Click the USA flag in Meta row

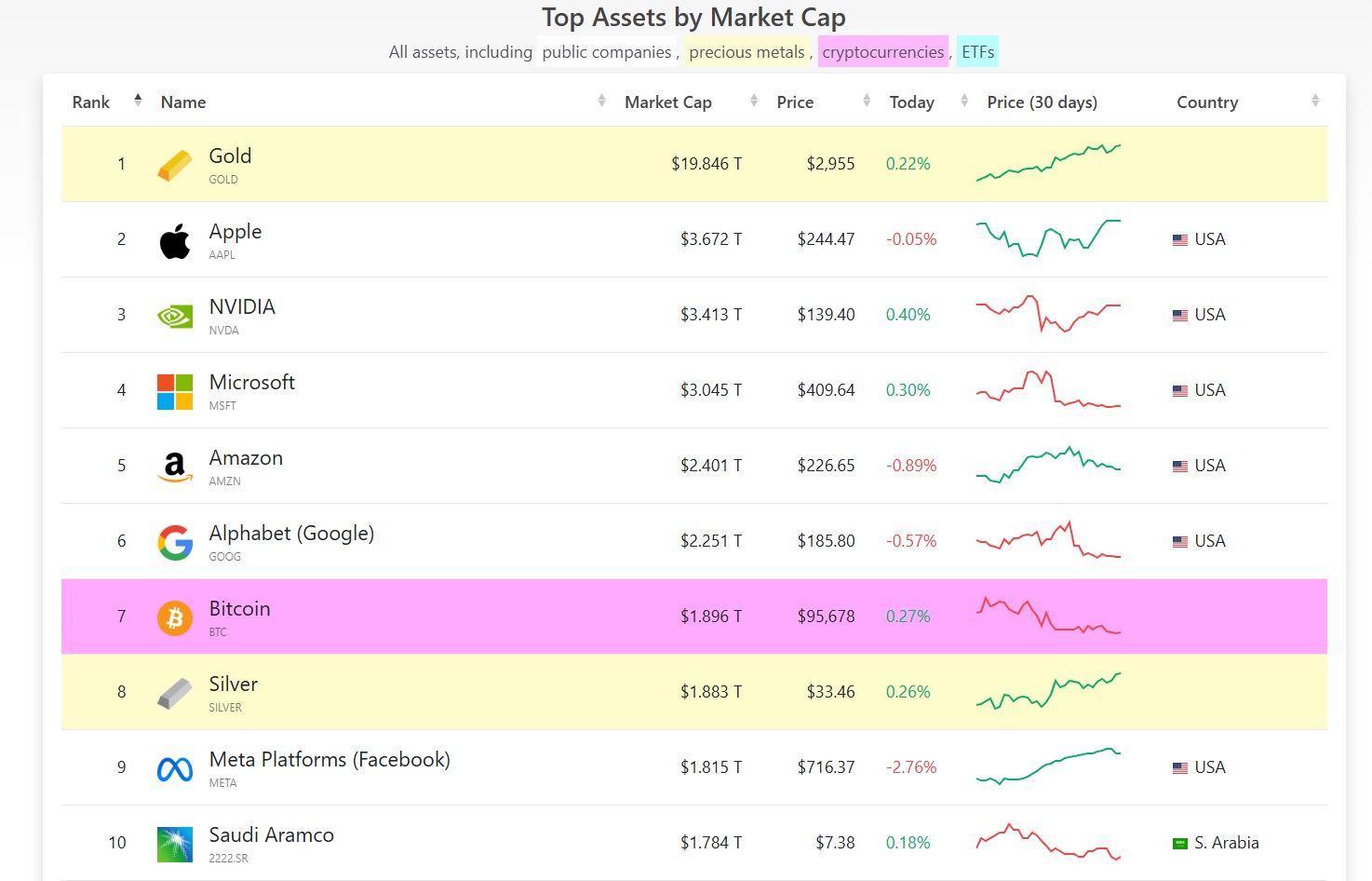1180,768
